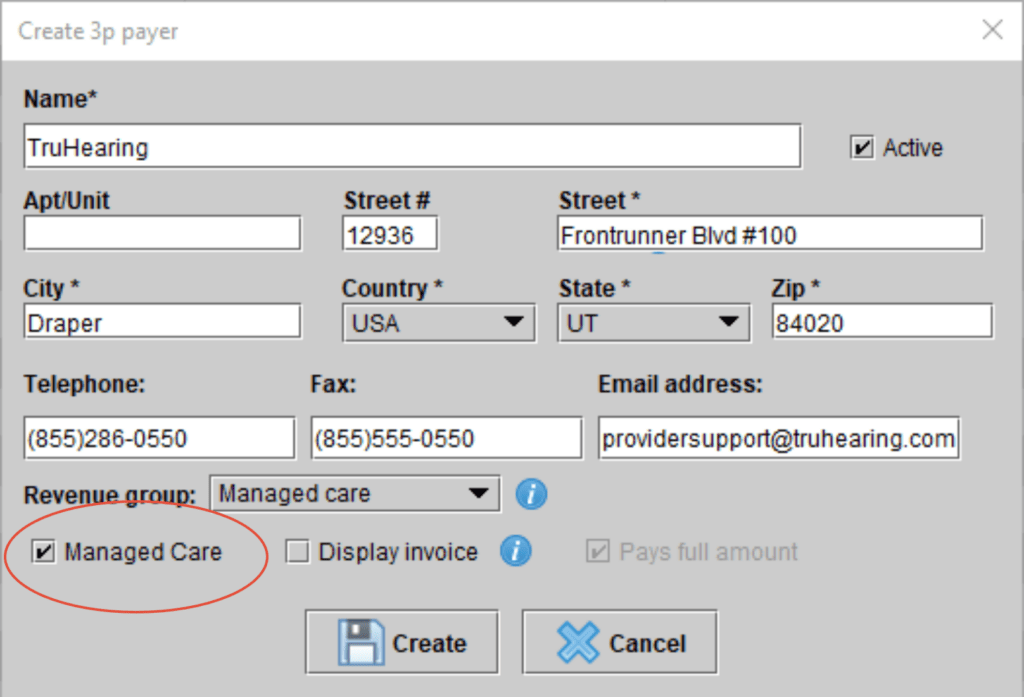Open the State dropdown showing UT
Image resolution: width=1024 pixels, height=697 pixels.
[x=654, y=323]
